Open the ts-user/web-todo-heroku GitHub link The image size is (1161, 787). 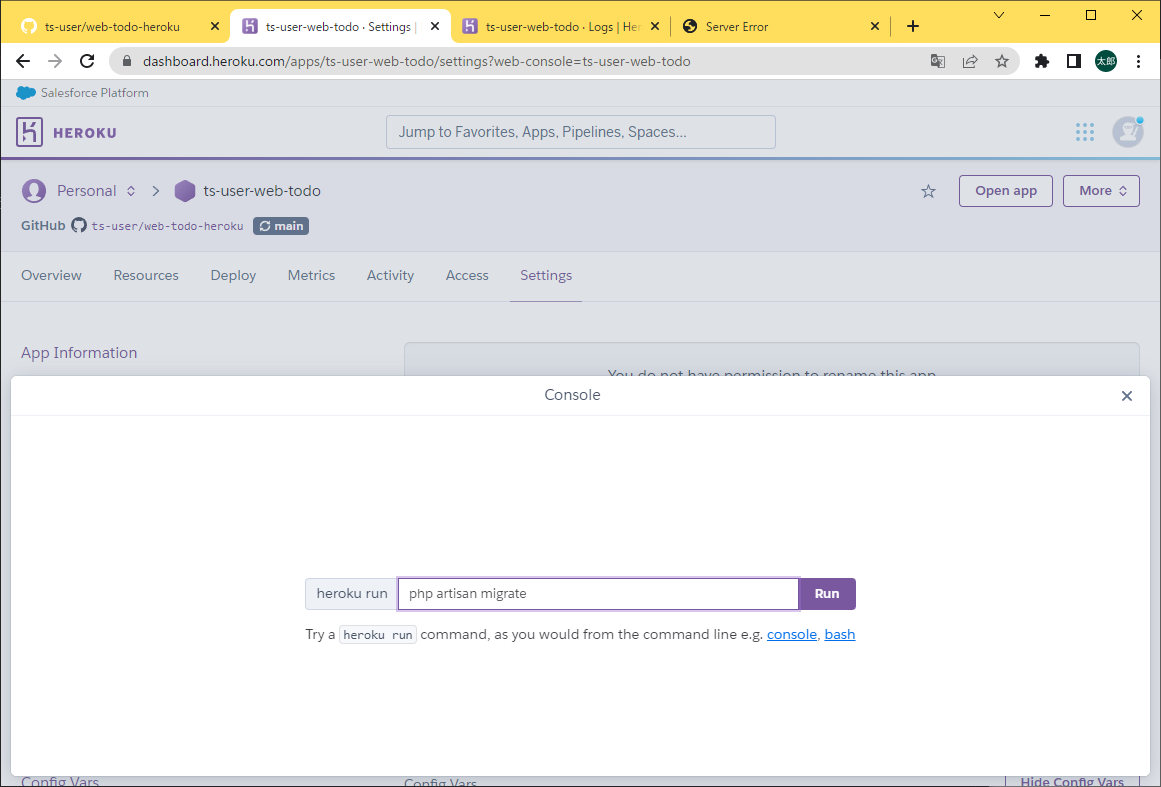pos(167,226)
